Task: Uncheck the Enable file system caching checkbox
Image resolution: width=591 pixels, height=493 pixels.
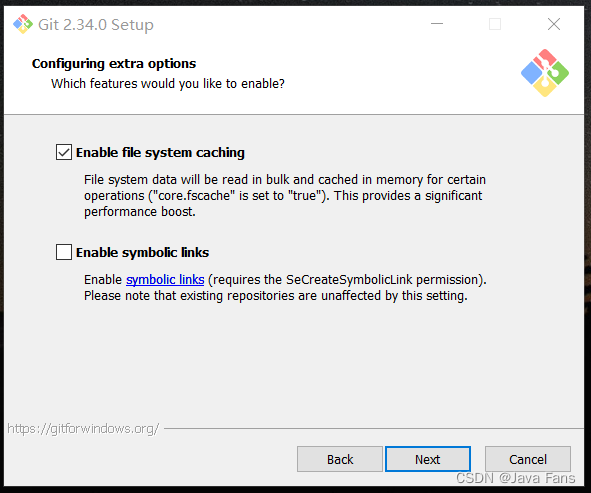Action: (x=64, y=152)
